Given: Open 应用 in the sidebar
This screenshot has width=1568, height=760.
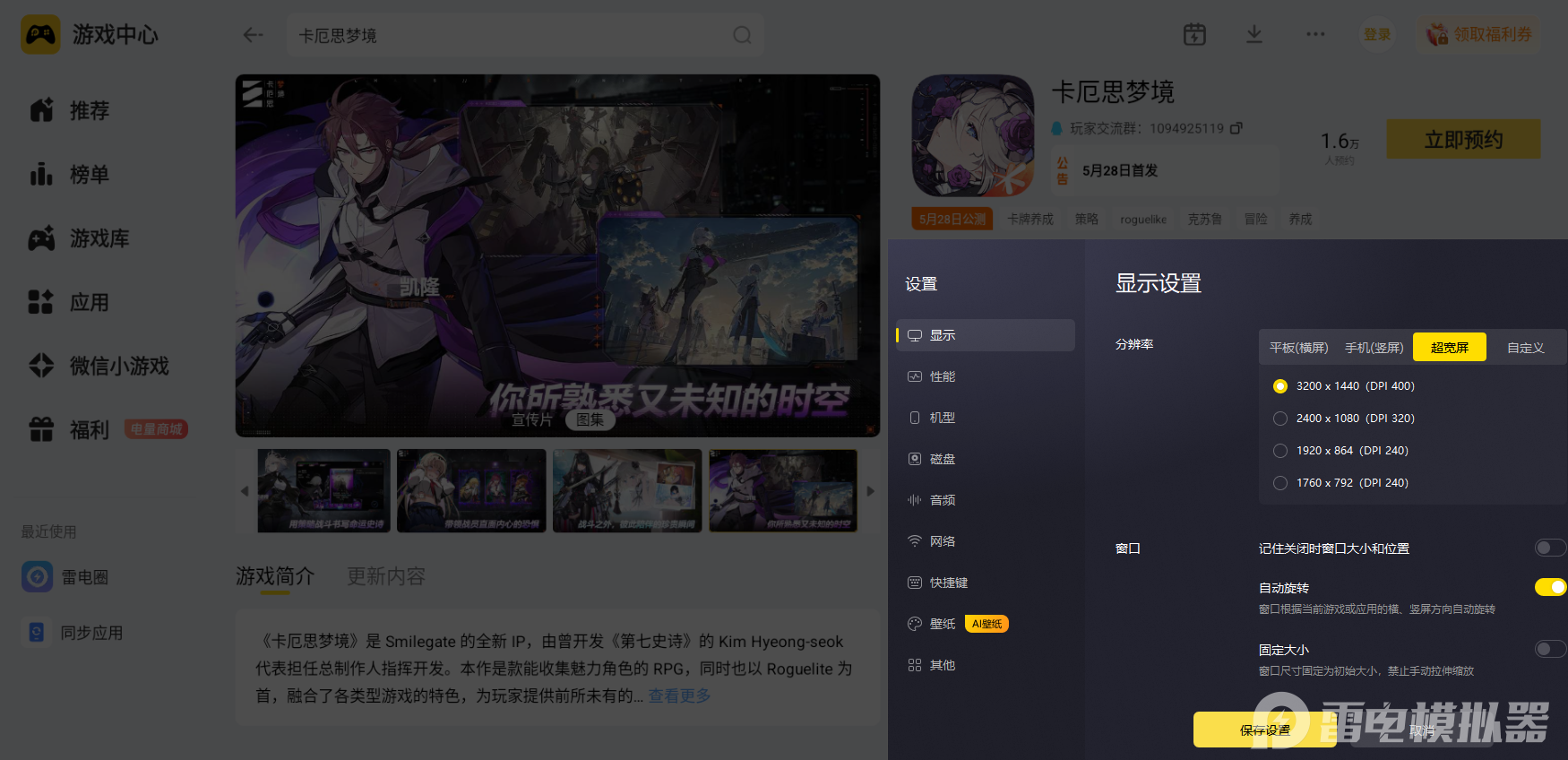Looking at the screenshot, I should coord(68,302).
